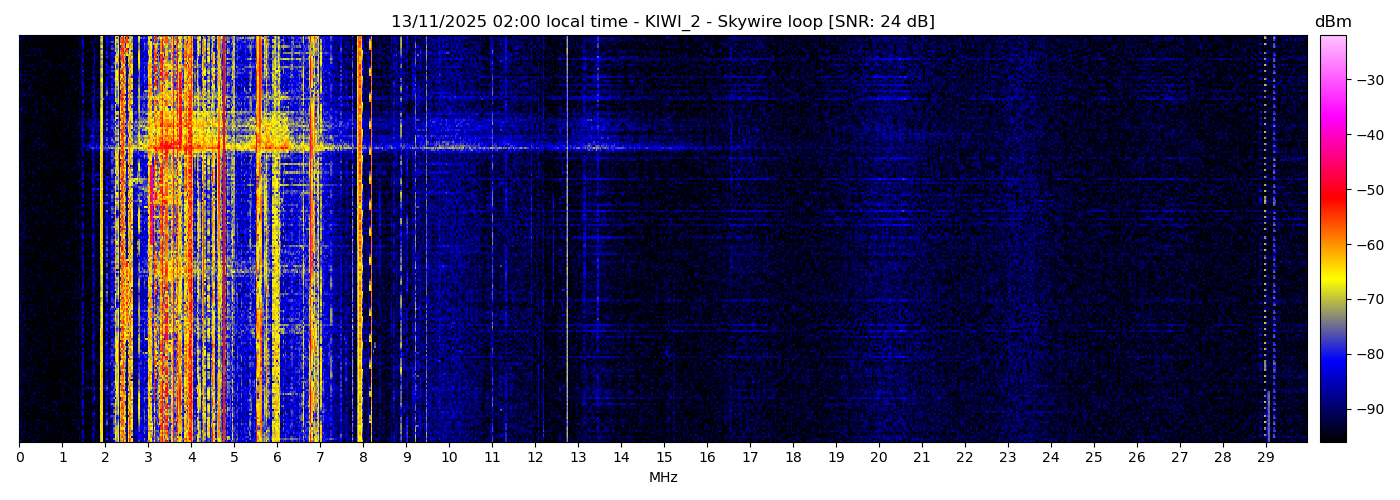The height and width of the screenshot is (500, 1400).
Task: Click the MHz x-axis label
Action: [663, 478]
